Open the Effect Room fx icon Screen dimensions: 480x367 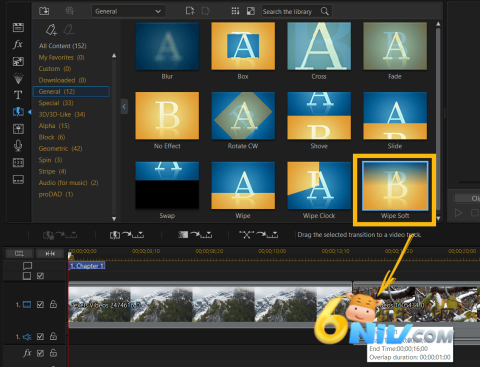tap(18, 44)
